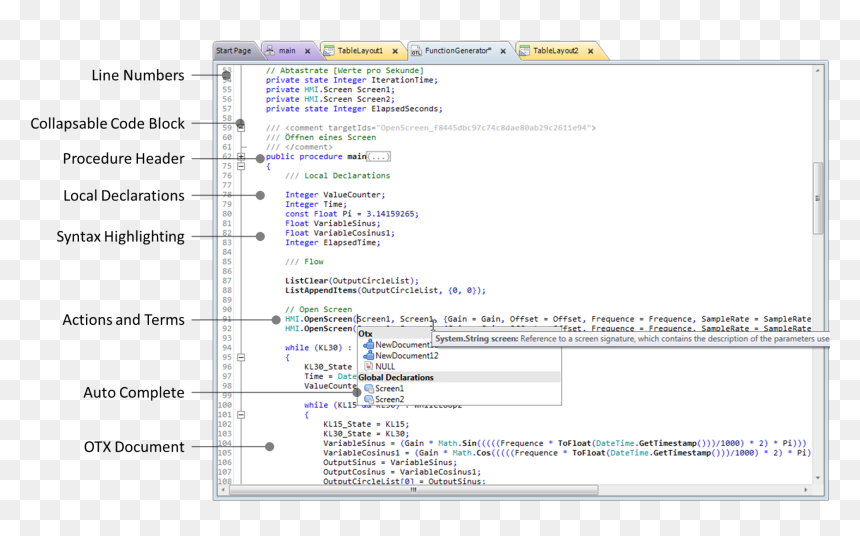Click the TableLayout1 tab's layout icon
860x536 pixels.
[329, 50]
